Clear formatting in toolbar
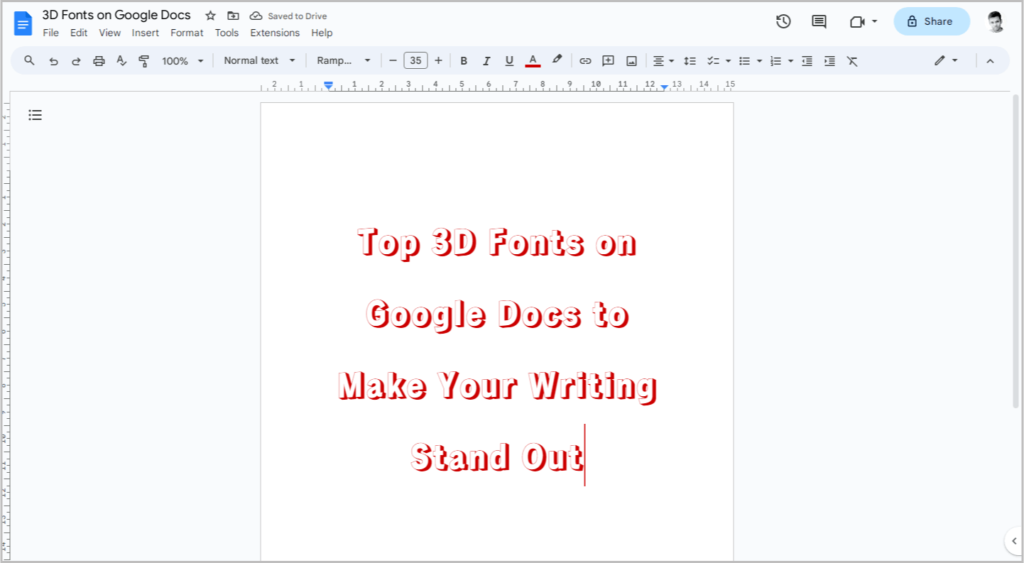The width and height of the screenshot is (1024, 563). click(x=852, y=61)
